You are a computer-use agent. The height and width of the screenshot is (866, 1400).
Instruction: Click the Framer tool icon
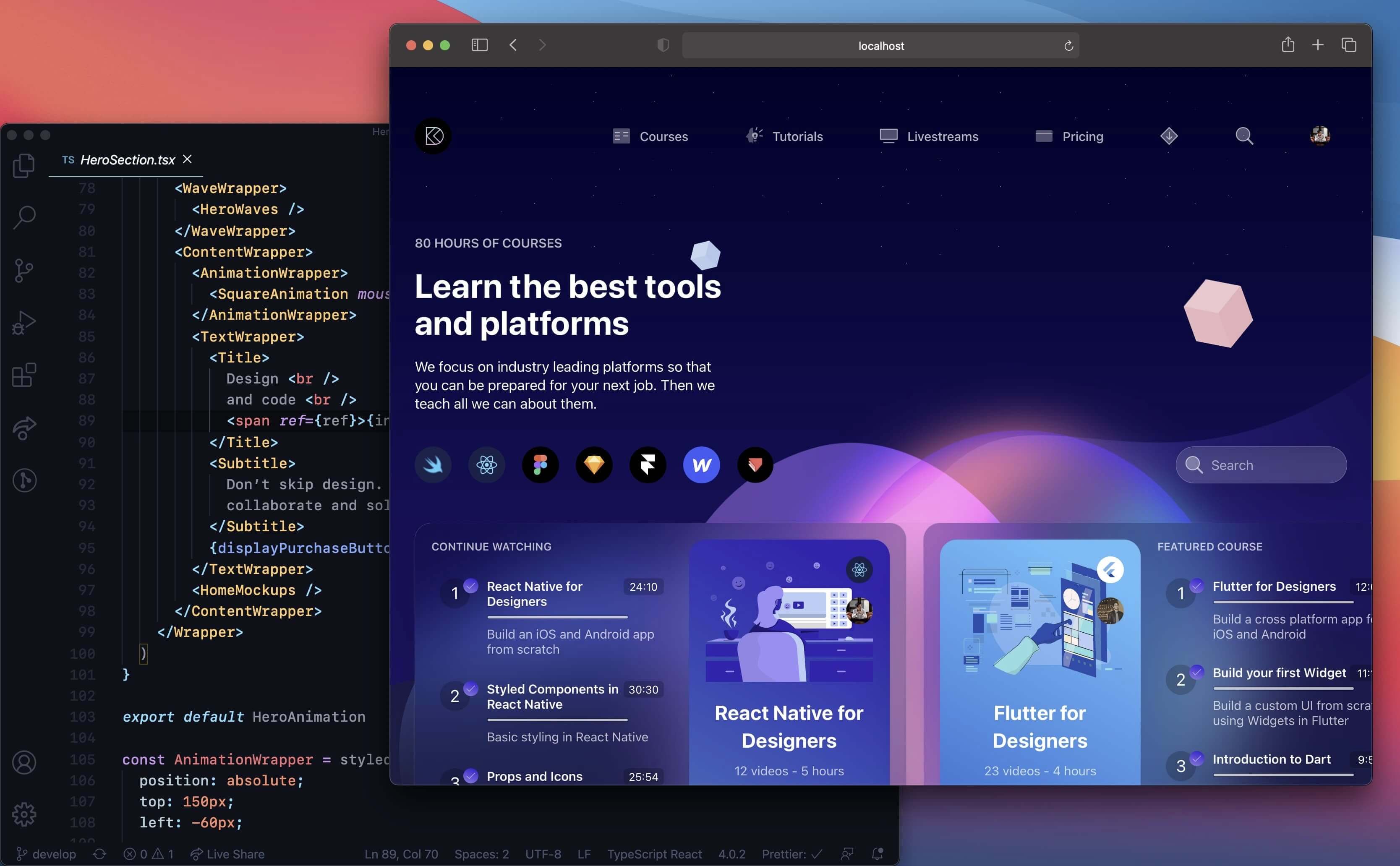tap(648, 464)
